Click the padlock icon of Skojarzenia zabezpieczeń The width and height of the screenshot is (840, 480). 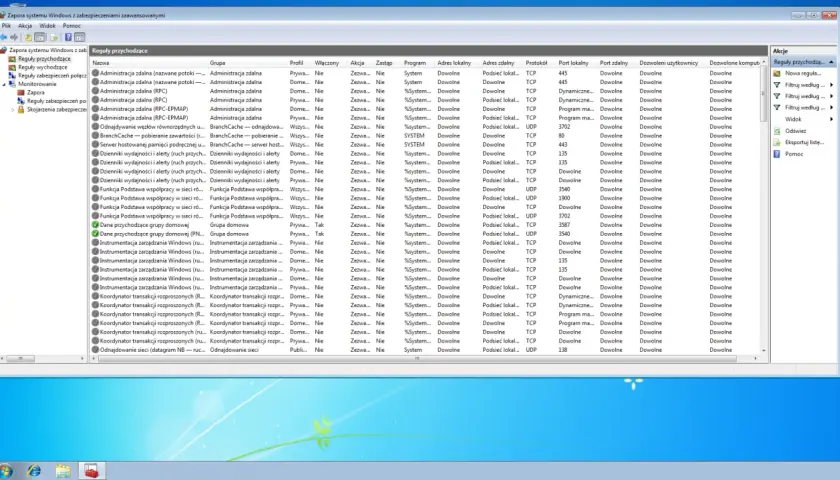pos(21,109)
